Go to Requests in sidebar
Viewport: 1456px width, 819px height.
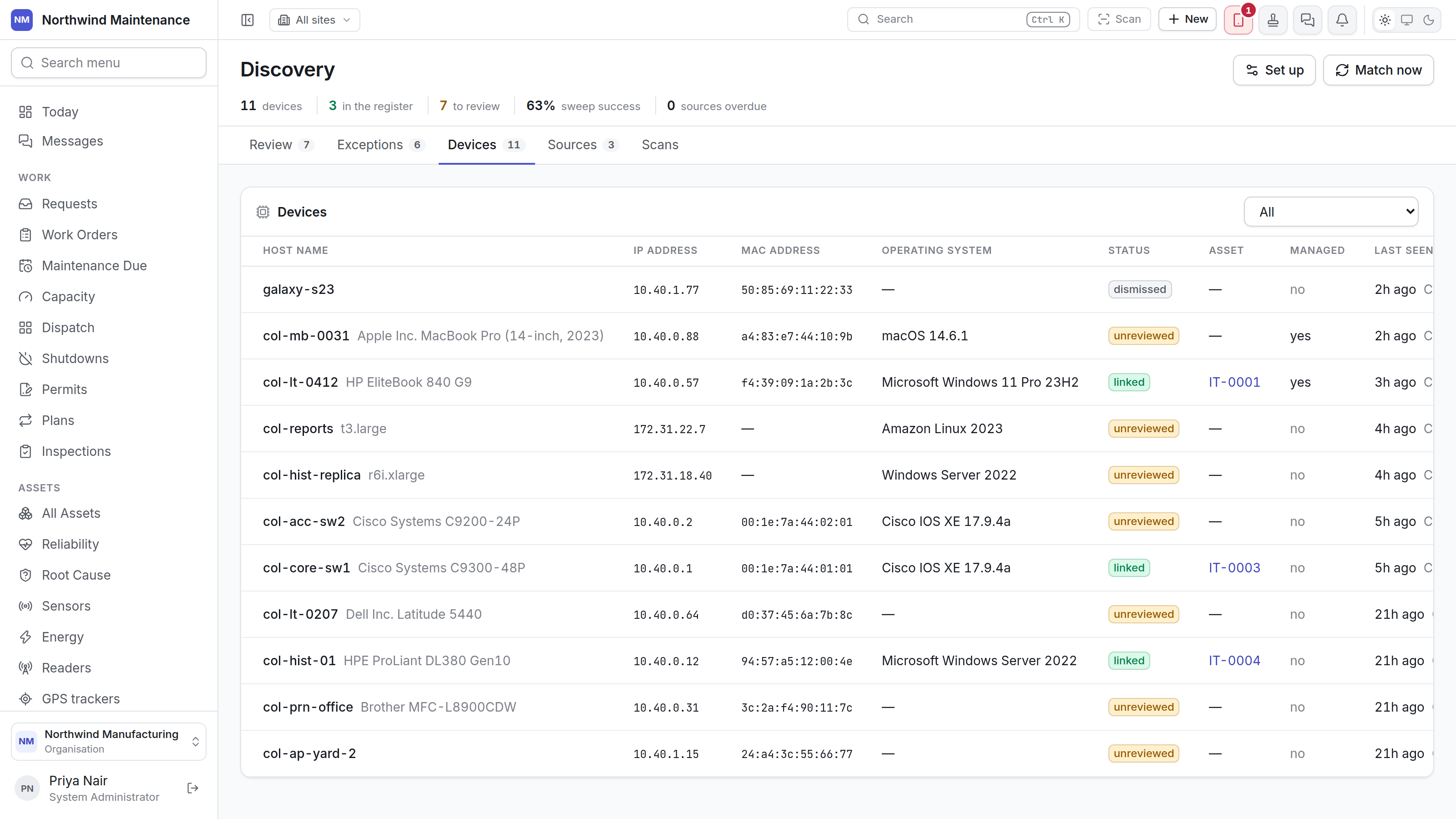click(x=109, y=203)
